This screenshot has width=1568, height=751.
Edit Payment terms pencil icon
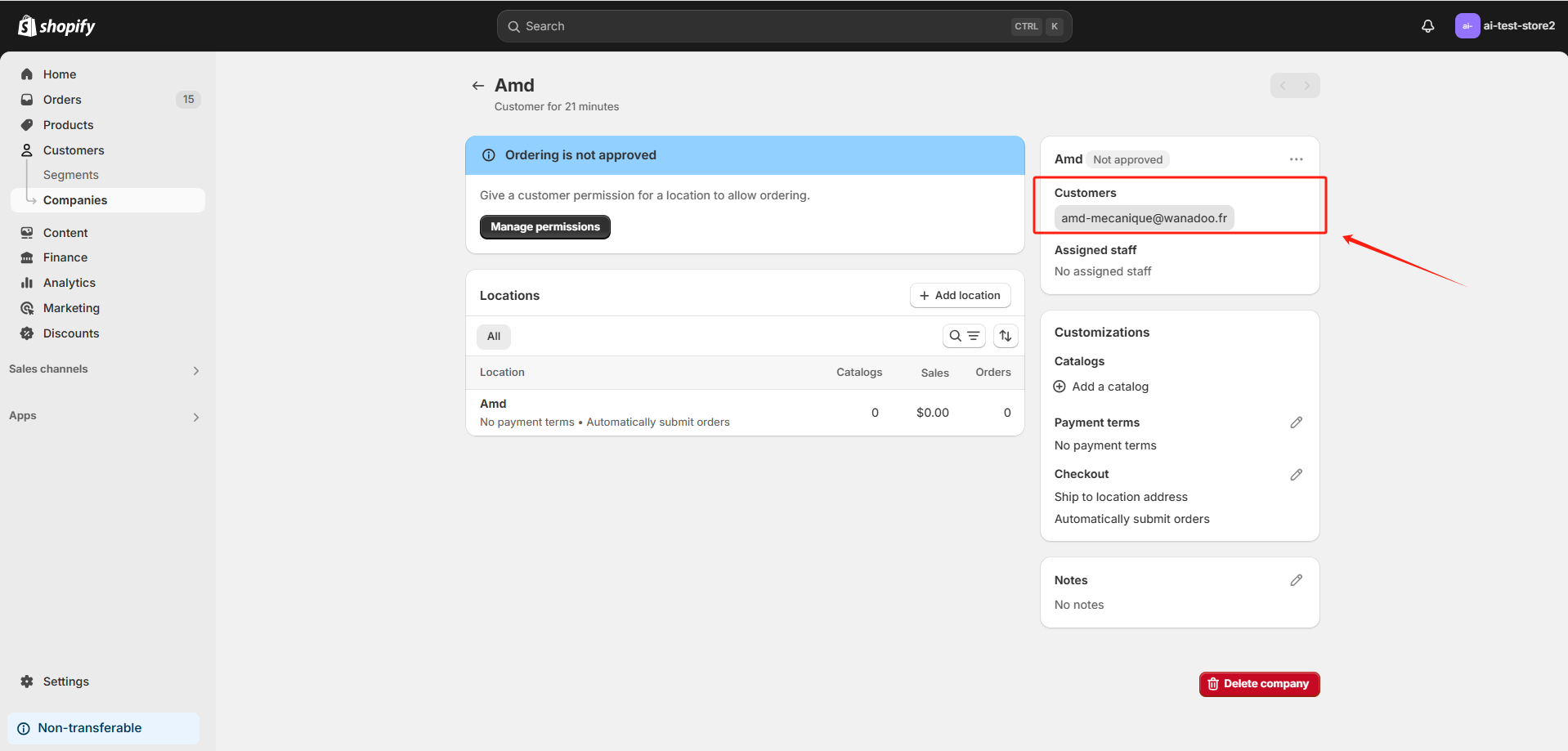click(1297, 422)
